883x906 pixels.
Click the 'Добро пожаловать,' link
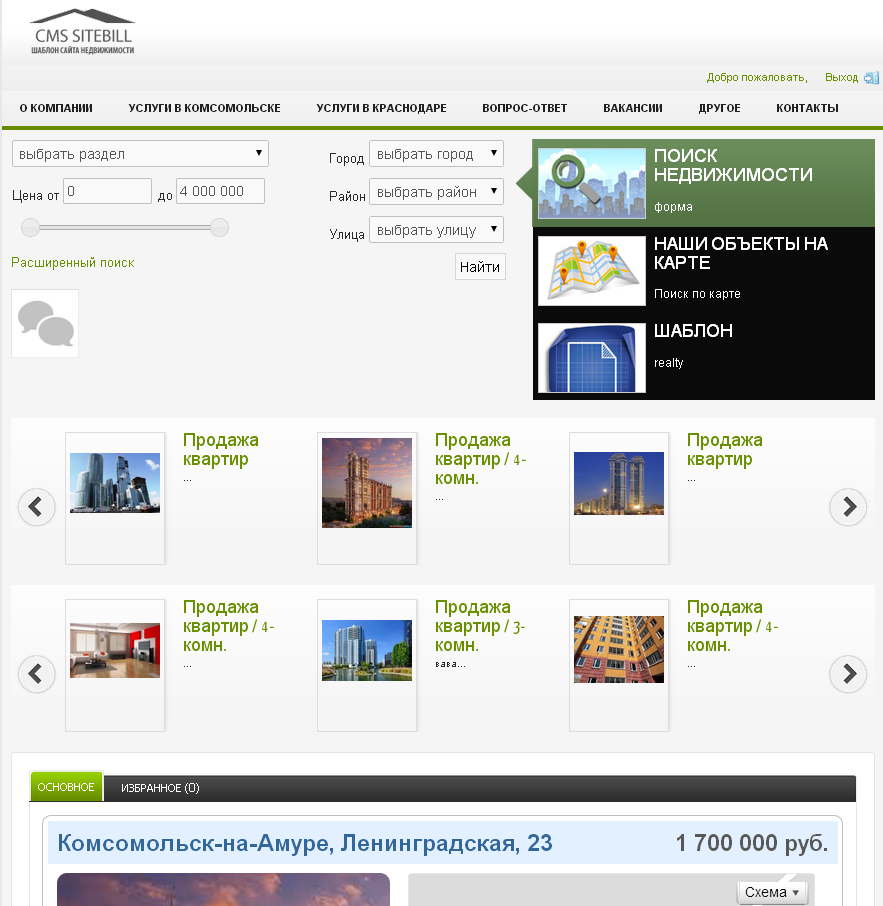757,77
